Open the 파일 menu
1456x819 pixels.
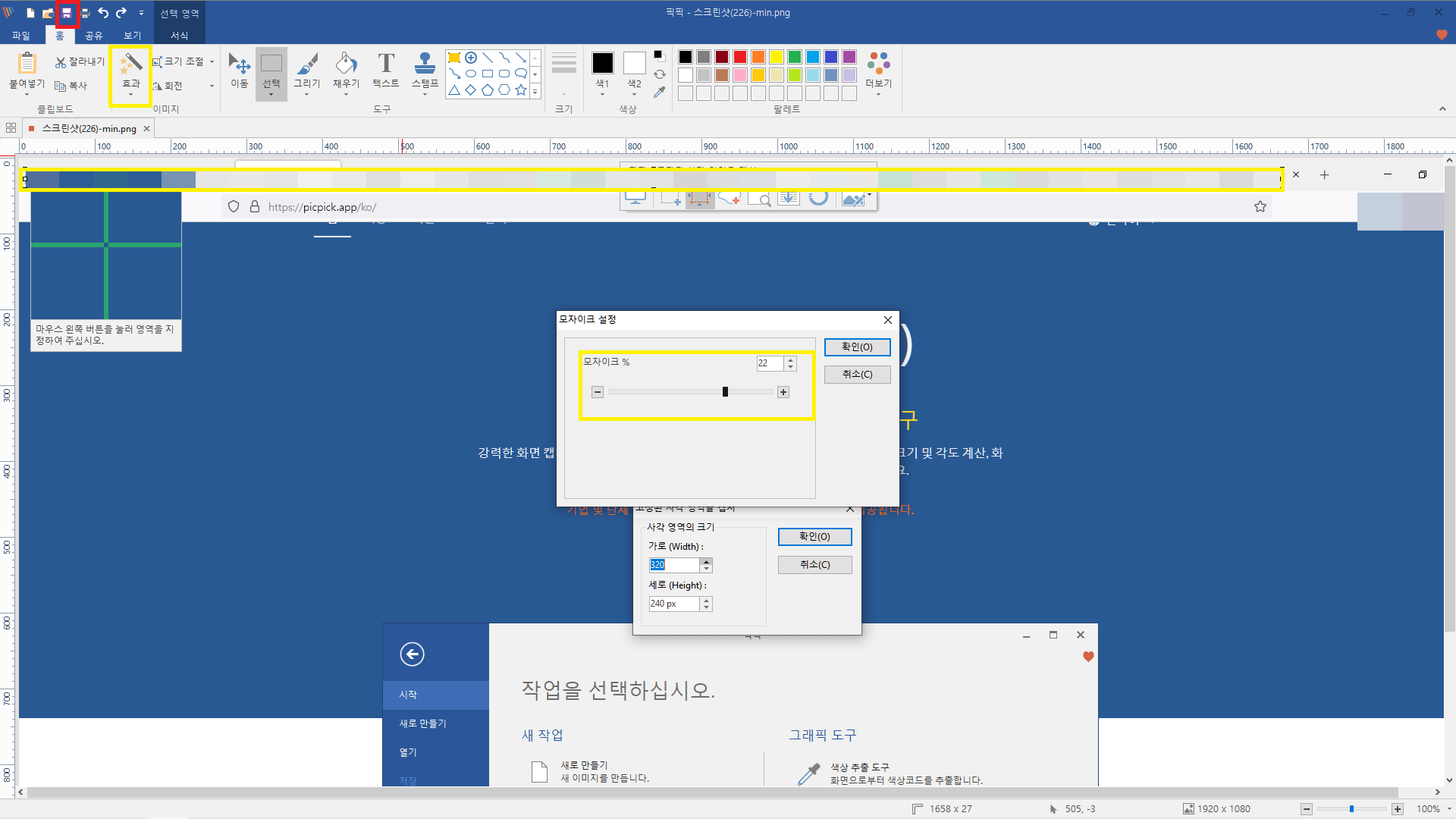[21, 35]
